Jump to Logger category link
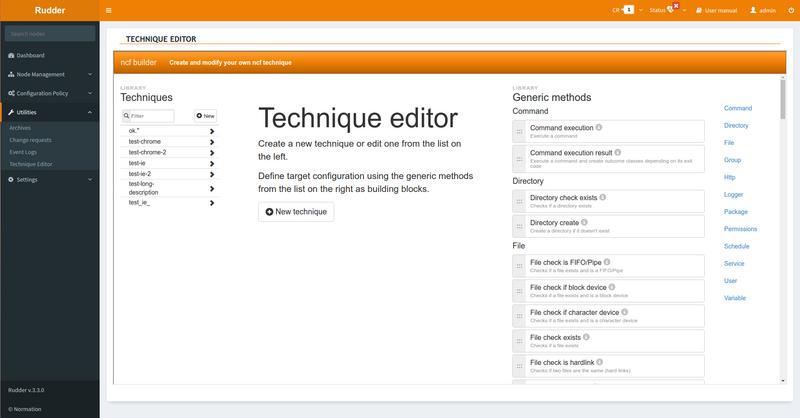The image size is (800, 418). [x=733, y=194]
